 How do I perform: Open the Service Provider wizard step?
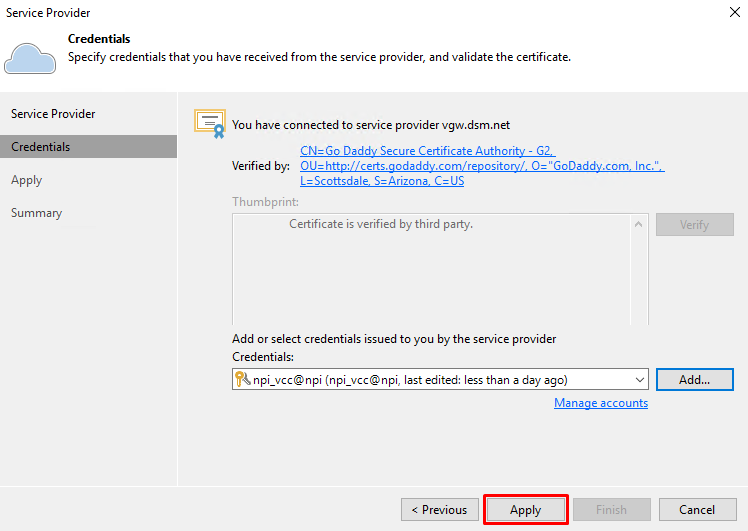point(53,114)
